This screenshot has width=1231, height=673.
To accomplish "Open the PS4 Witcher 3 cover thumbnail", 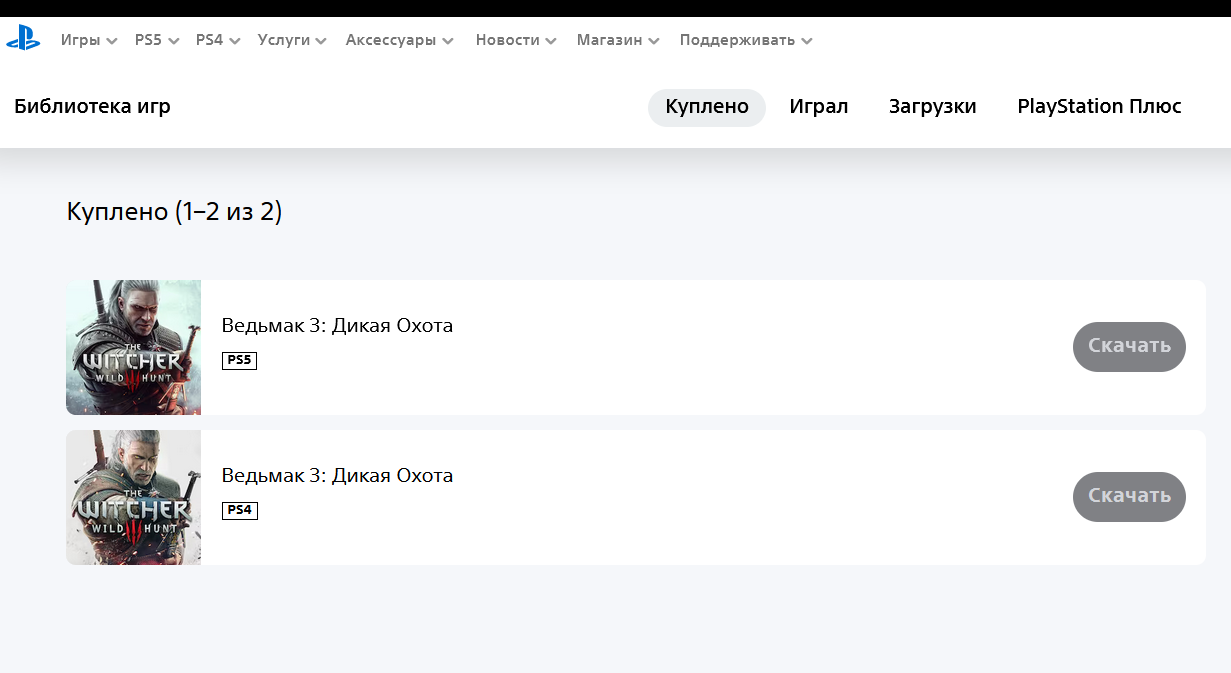I will point(134,497).
